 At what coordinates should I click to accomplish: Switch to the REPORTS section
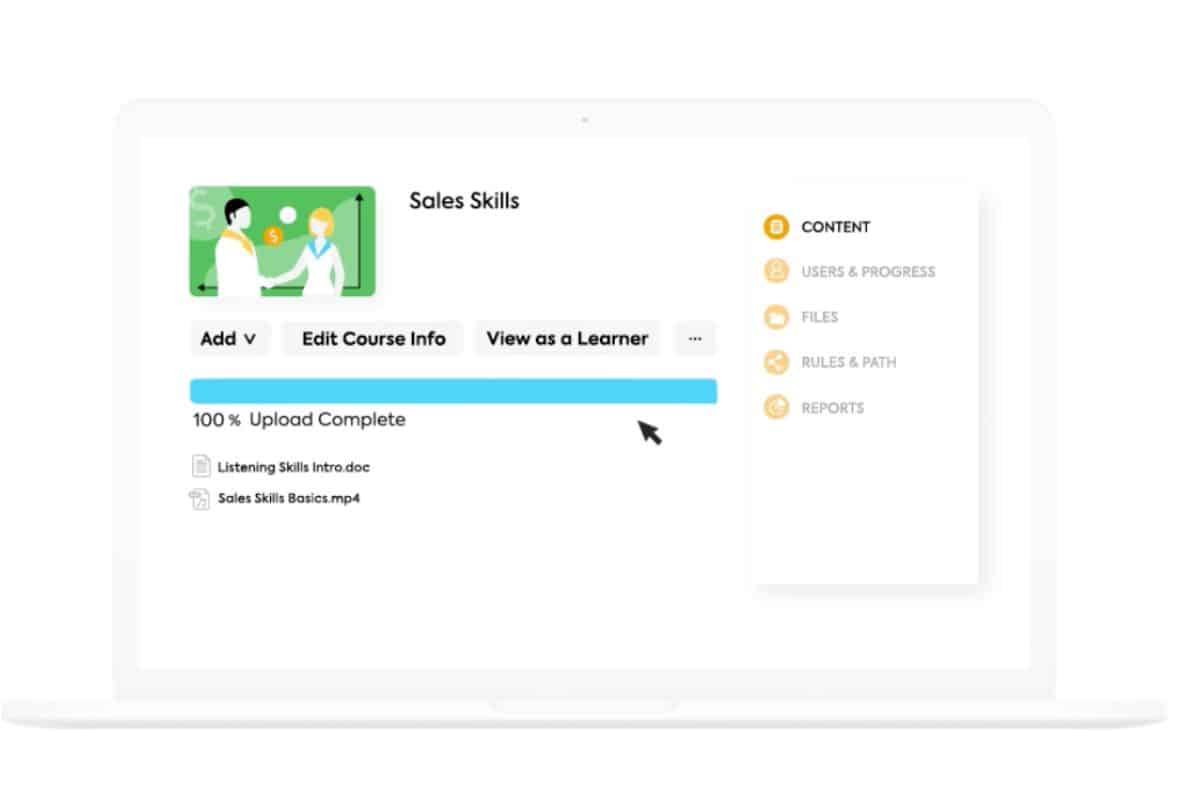tap(833, 408)
